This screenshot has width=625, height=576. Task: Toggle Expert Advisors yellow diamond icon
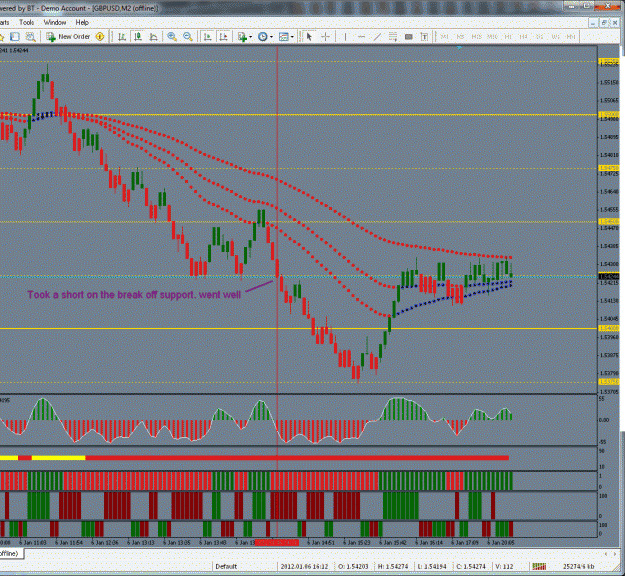point(100,37)
